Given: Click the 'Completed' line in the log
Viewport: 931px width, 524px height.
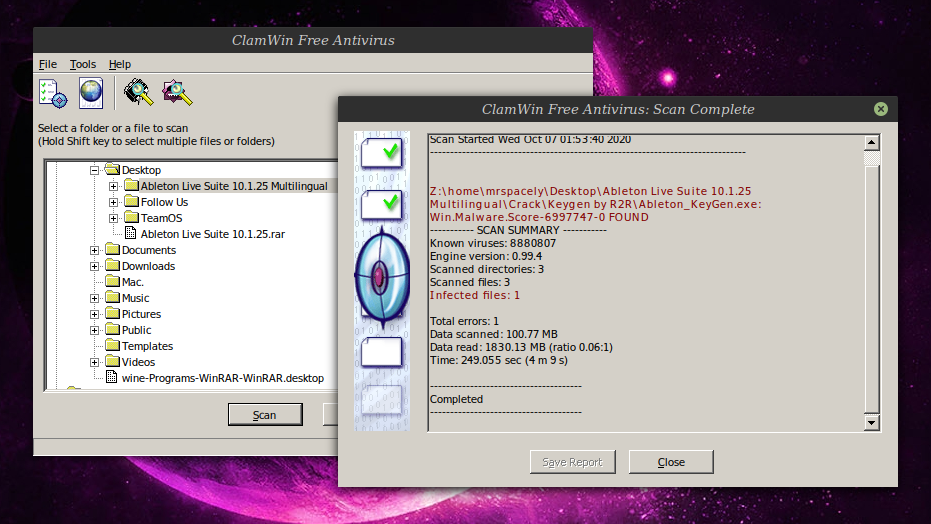Looking at the screenshot, I should click(x=456, y=400).
